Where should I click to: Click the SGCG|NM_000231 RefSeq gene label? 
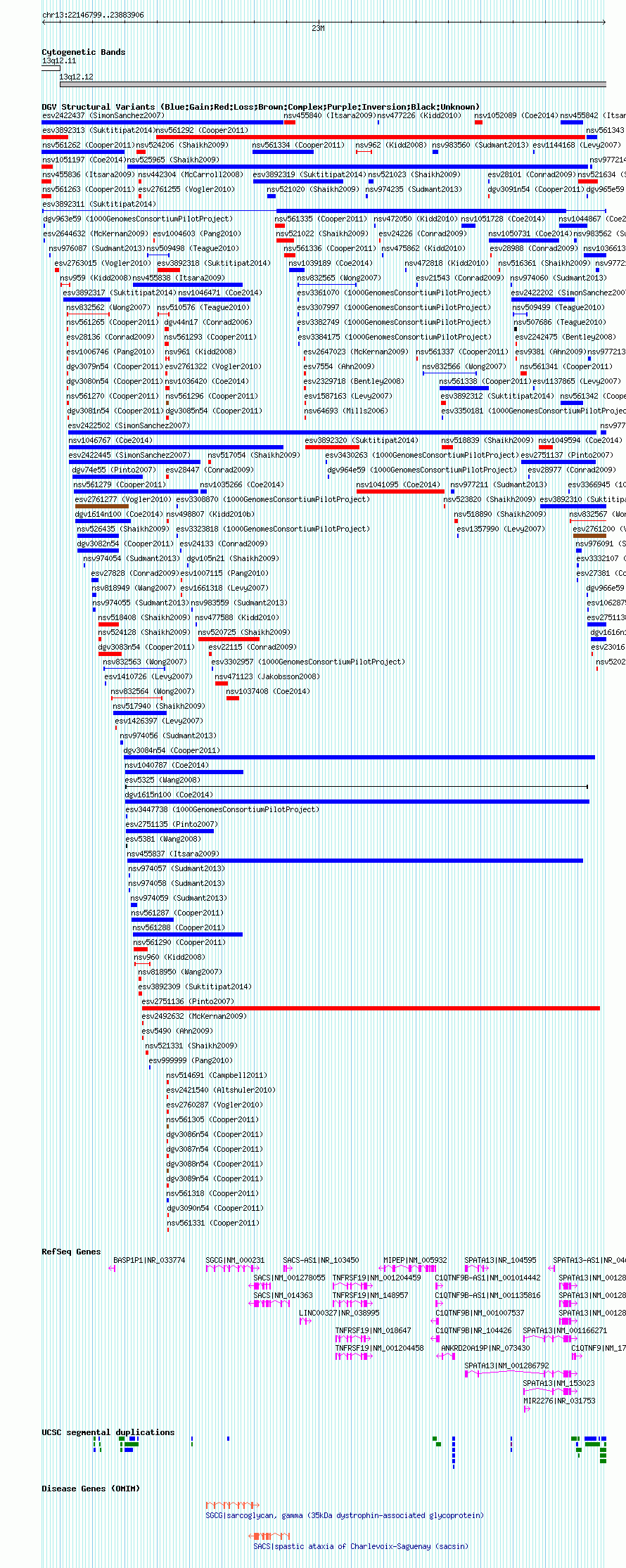click(235, 1260)
